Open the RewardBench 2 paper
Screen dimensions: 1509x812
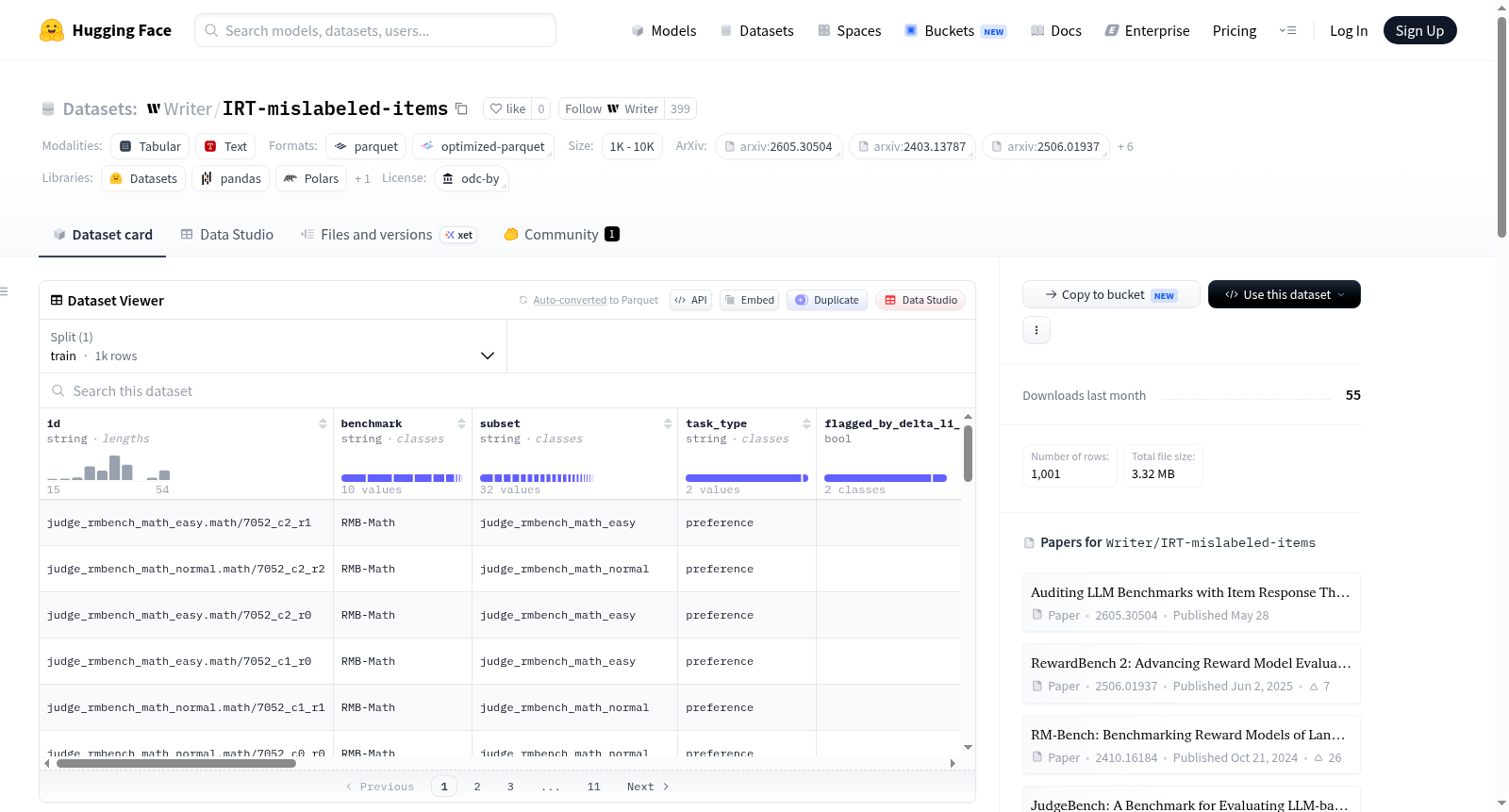1191,673
